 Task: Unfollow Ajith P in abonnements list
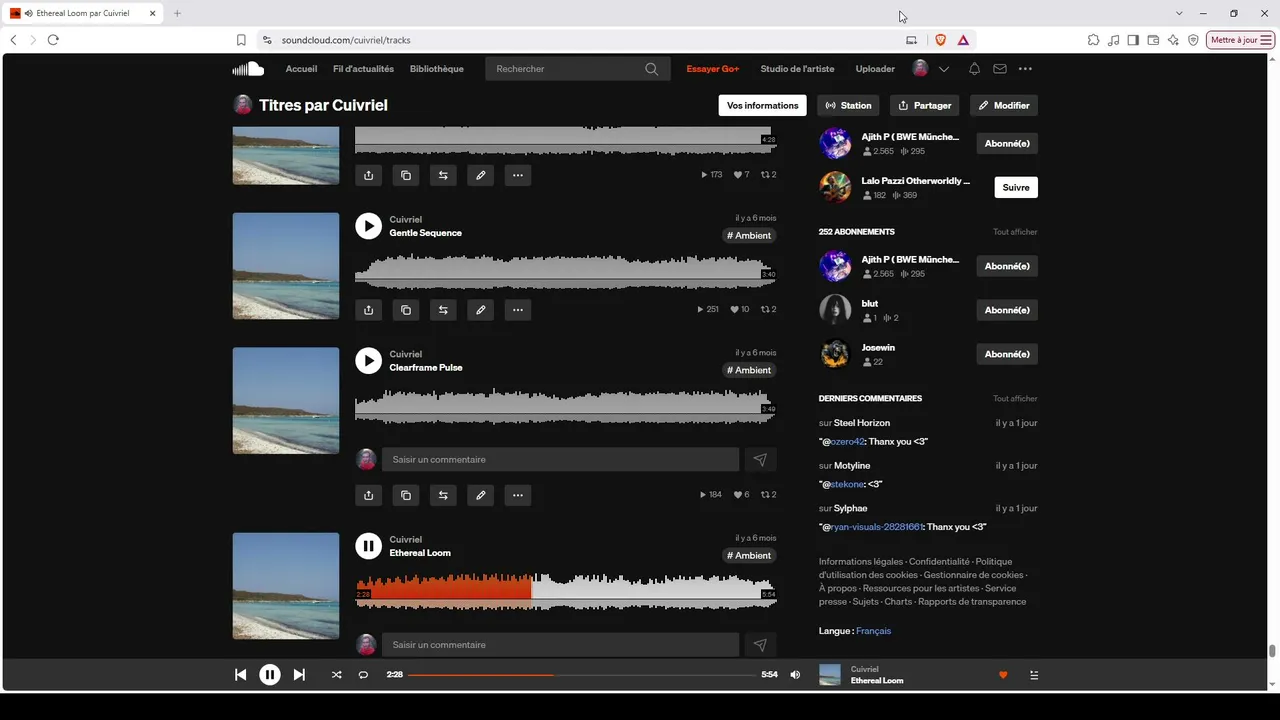coord(1007,266)
